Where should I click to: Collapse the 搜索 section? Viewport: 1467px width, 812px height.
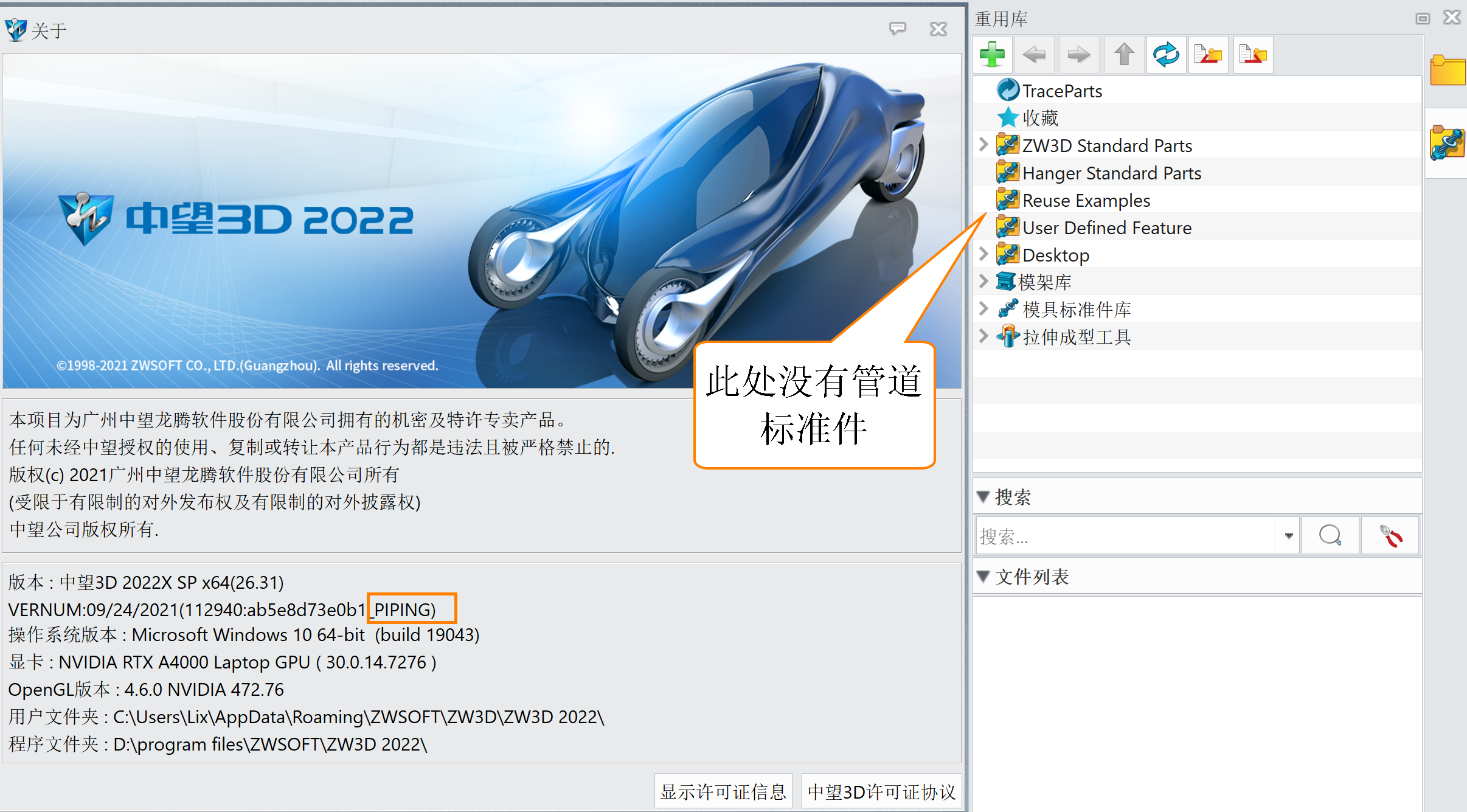[x=983, y=497]
